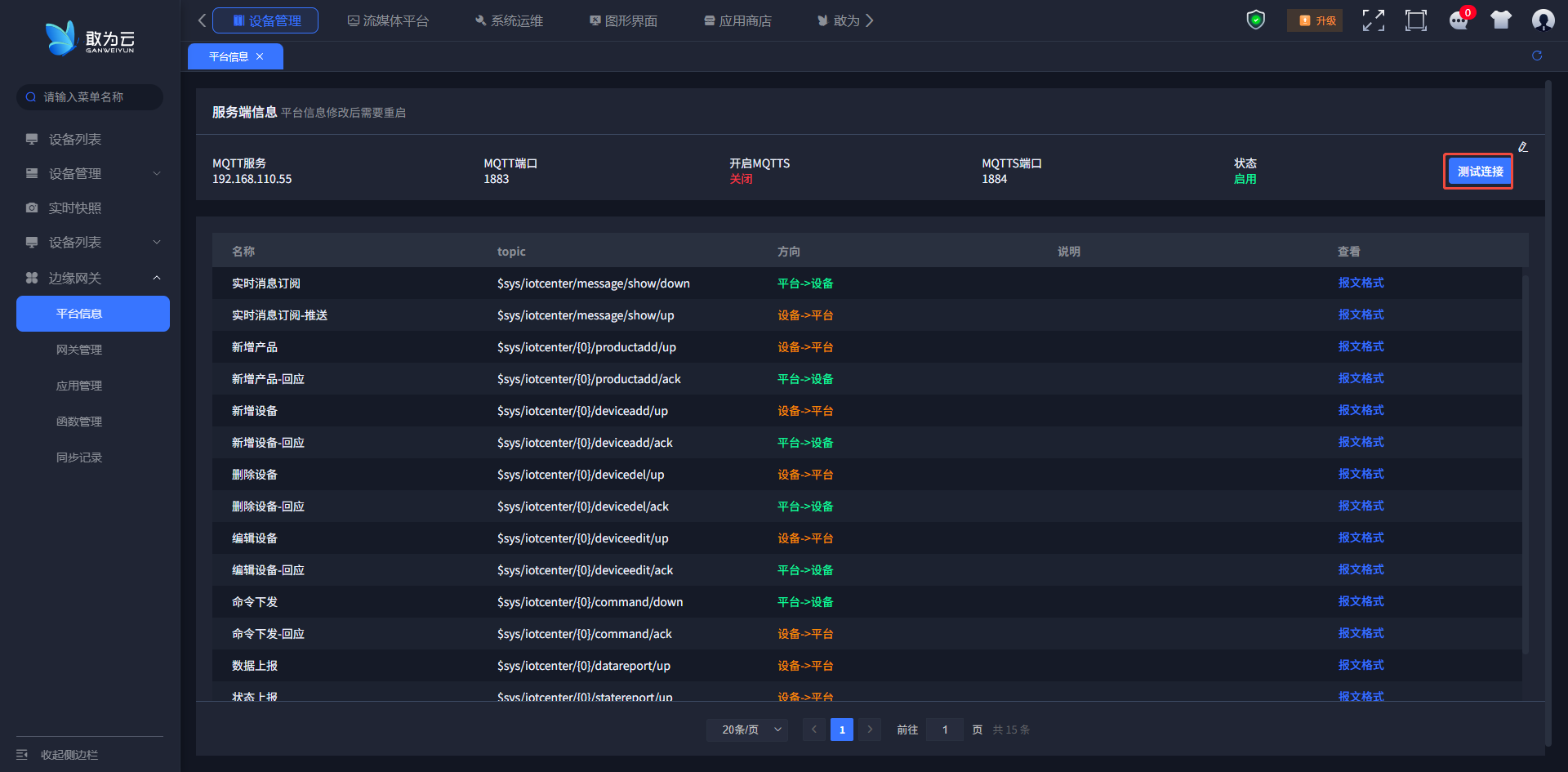
Task: Open the user avatar profile
Action: click(x=1543, y=20)
